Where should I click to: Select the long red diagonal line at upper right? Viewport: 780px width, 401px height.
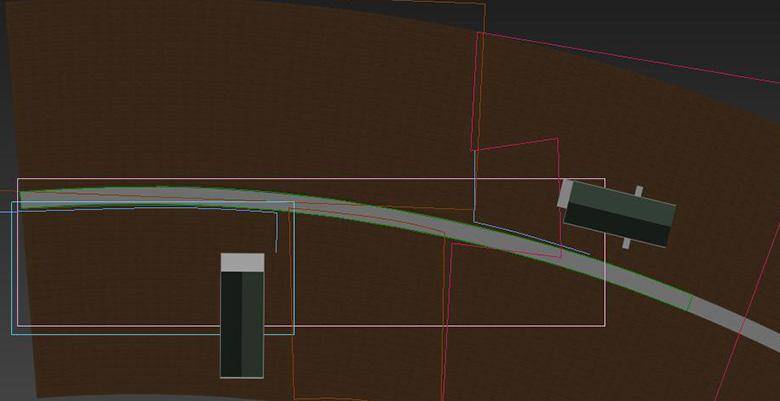click(630, 54)
